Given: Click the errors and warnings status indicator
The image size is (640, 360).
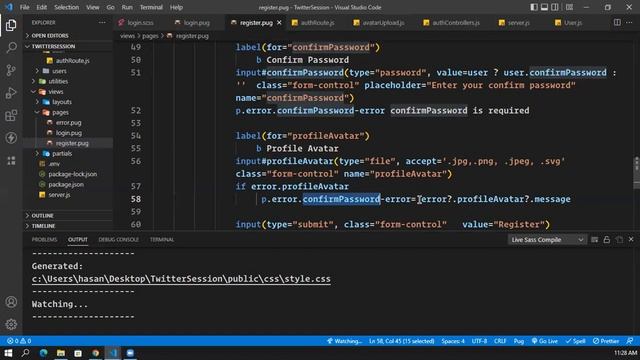Looking at the screenshot, I should (19, 341).
